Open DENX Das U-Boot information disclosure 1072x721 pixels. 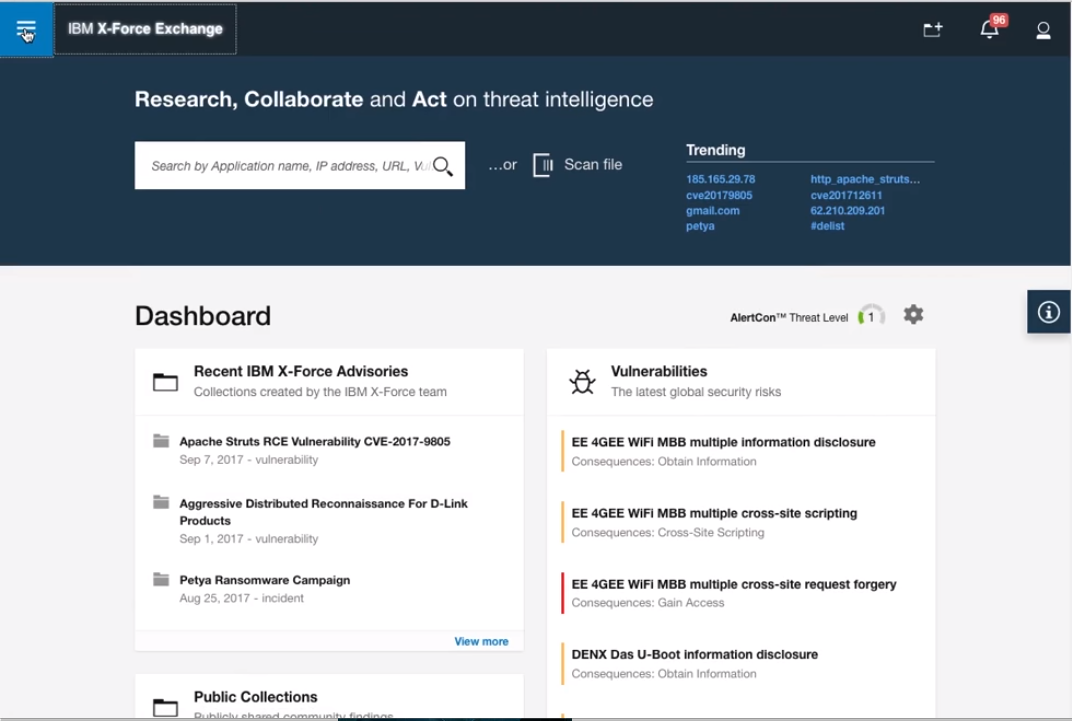694,655
